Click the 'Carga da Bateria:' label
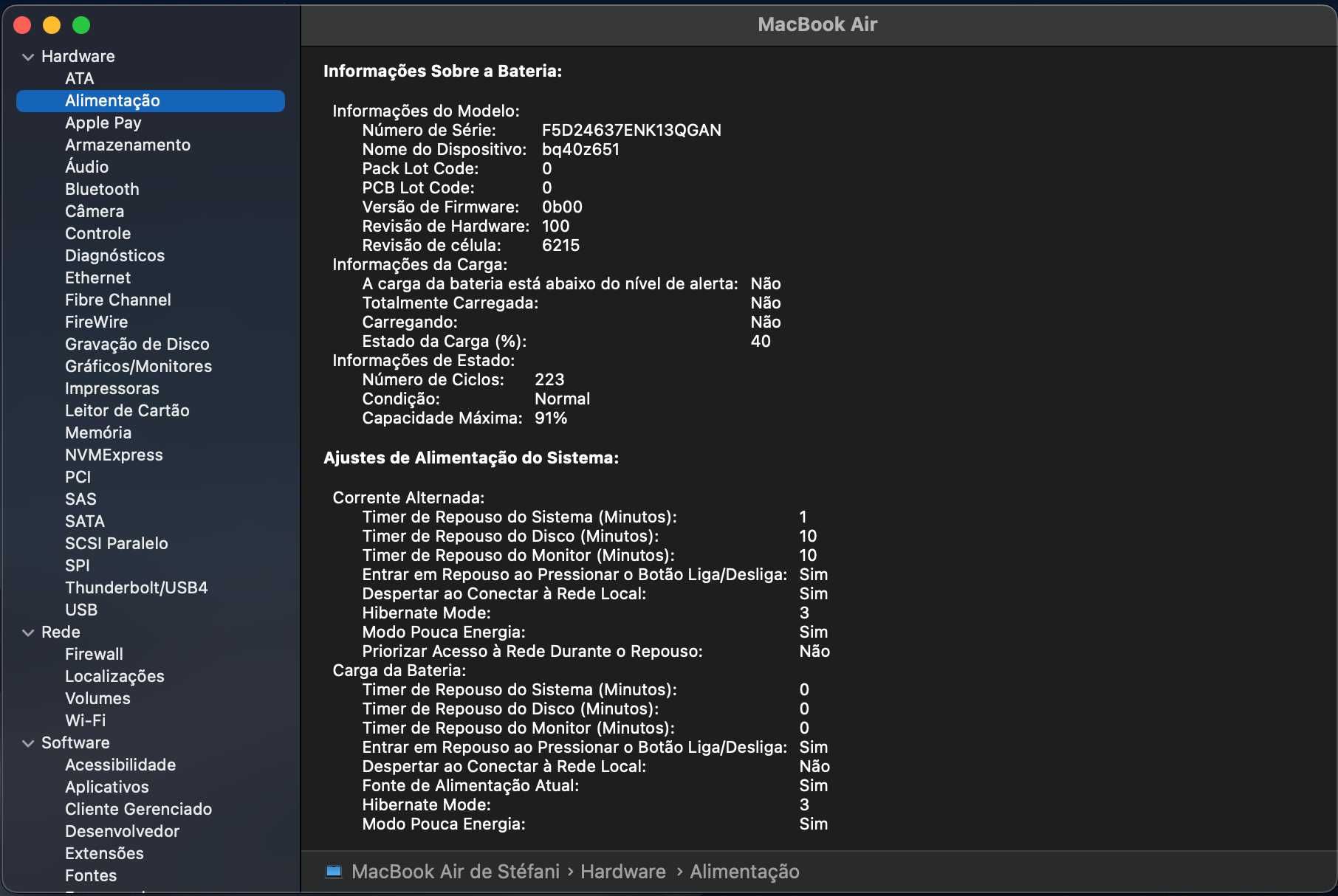Viewport: 1338px width, 896px height. 399,671
